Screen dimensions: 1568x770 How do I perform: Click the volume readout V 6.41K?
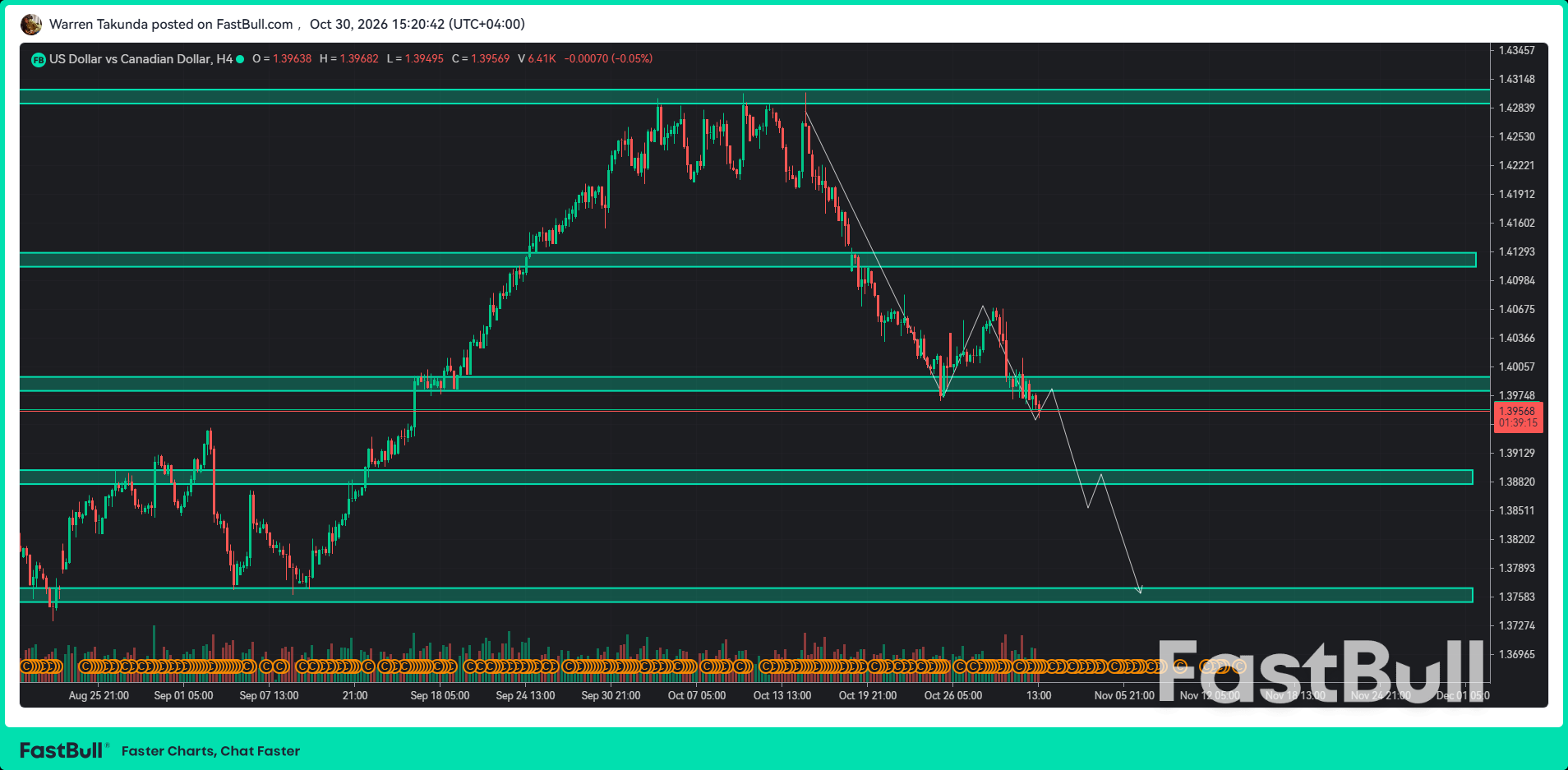[537, 59]
